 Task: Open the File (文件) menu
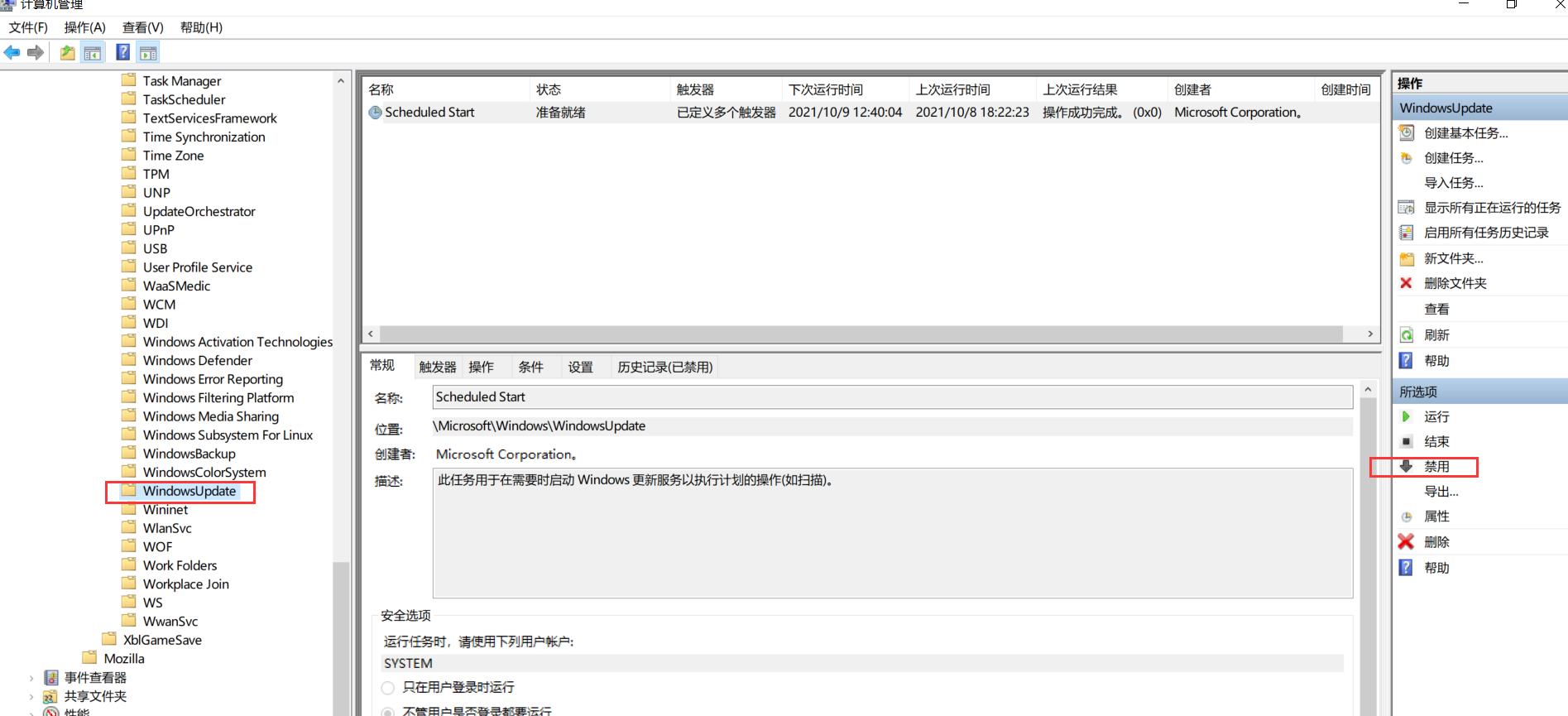click(28, 27)
